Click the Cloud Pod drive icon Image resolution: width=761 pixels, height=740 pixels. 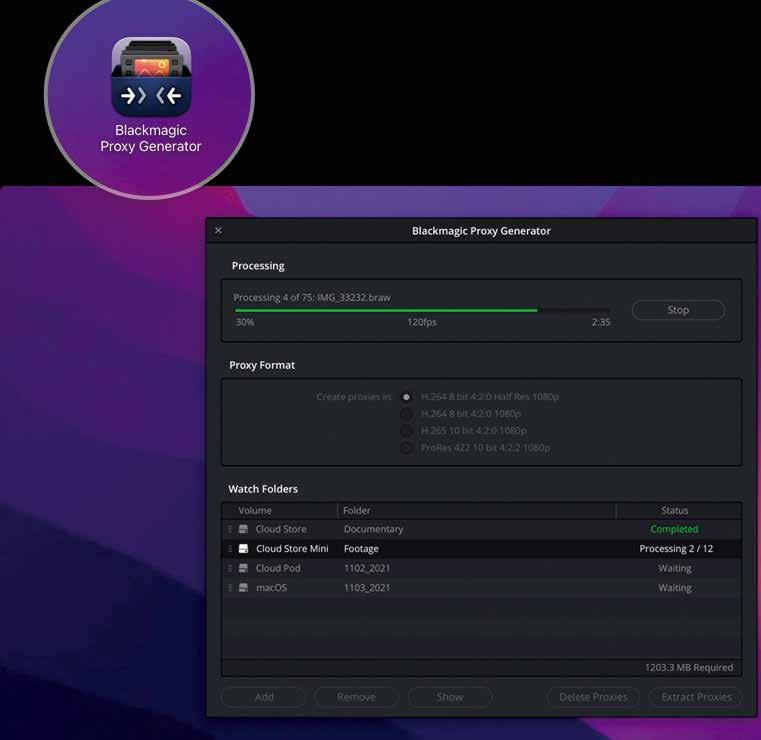coord(244,568)
